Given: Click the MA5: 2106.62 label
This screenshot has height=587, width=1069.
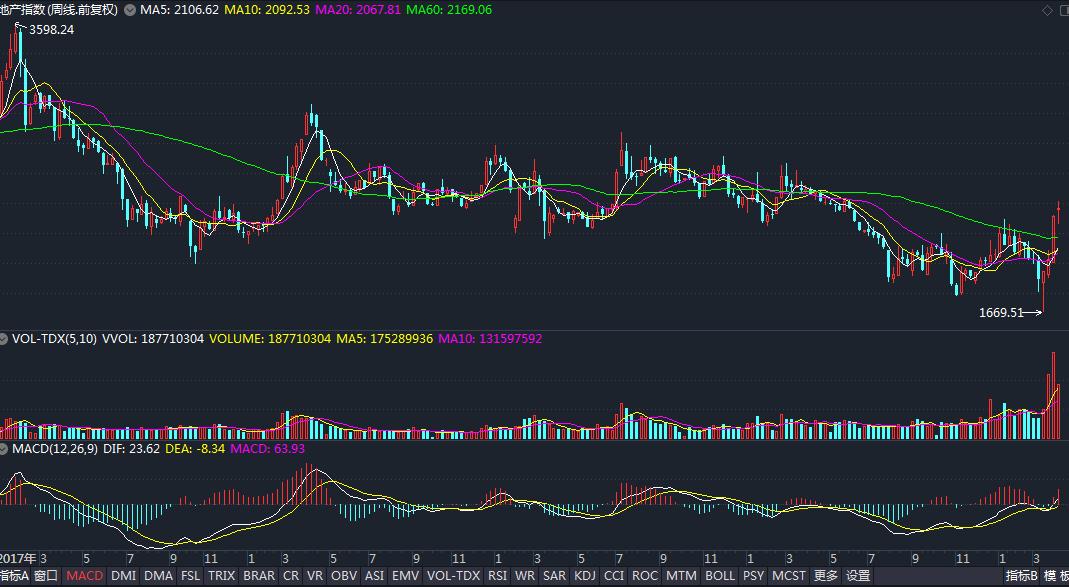Looking at the screenshot, I should (x=179, y=10).
